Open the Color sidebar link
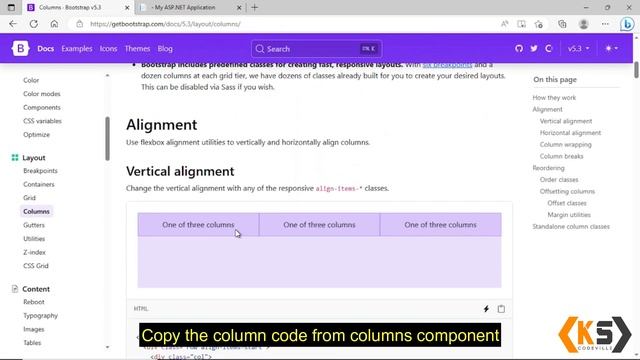The image size is (640, 360). tap(31, 80)
